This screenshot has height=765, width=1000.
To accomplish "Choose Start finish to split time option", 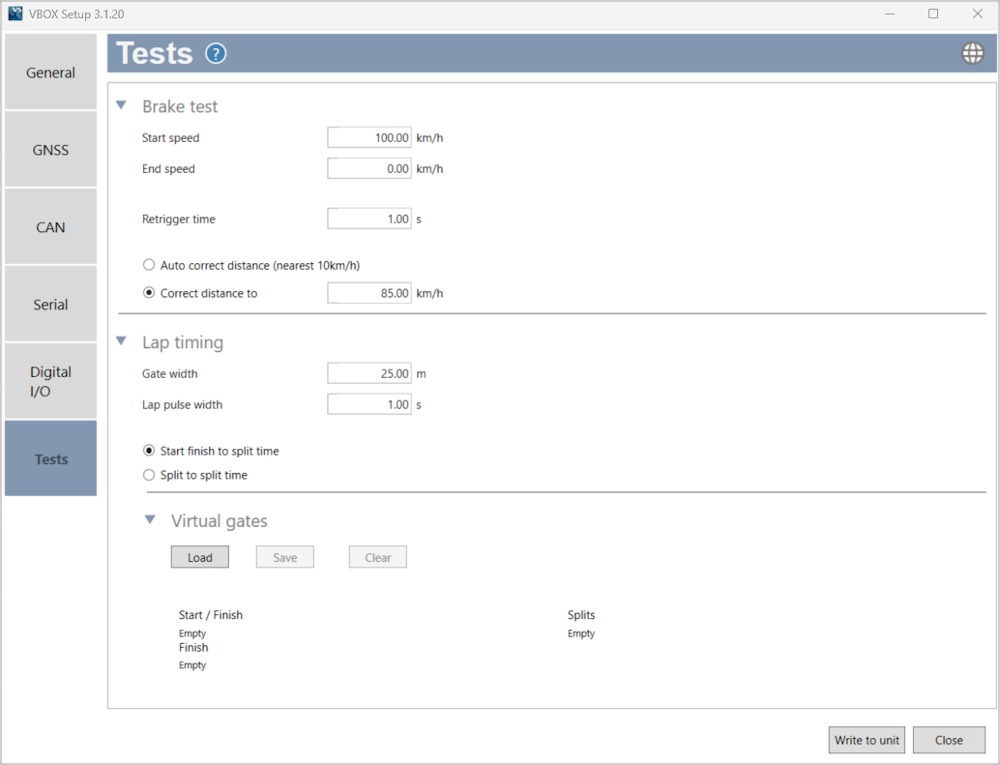I will click(149, 451).
